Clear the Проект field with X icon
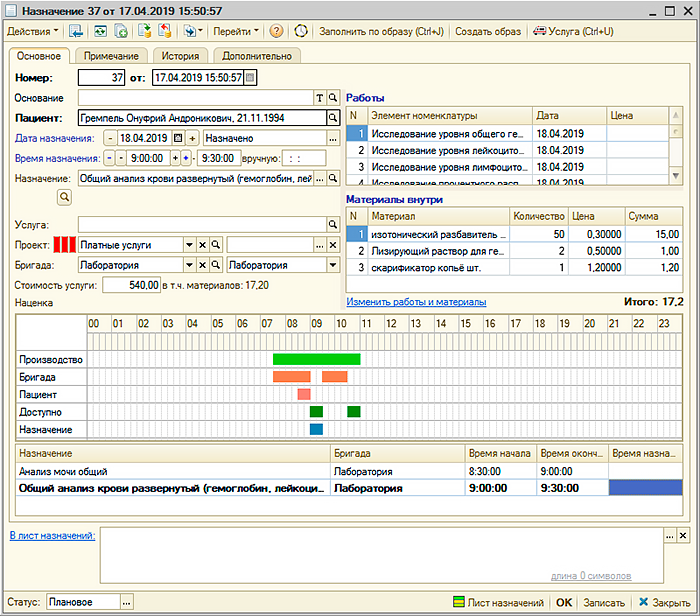 click(x=201, y=245)
